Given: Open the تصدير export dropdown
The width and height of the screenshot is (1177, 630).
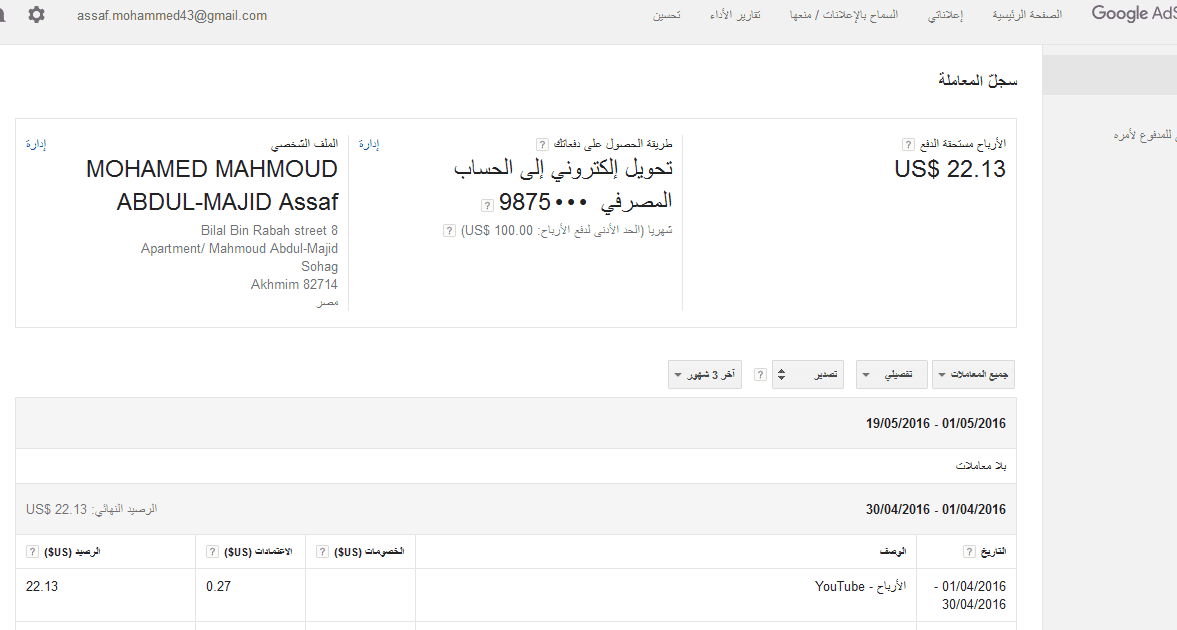Looking at the screenshot, I should [x=808, y=375].
